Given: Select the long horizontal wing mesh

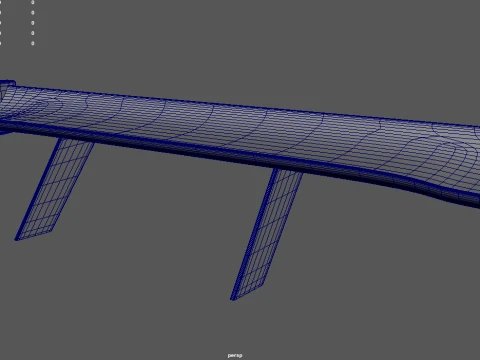Looking at the screenshot, I should click(x=240, y=133).
